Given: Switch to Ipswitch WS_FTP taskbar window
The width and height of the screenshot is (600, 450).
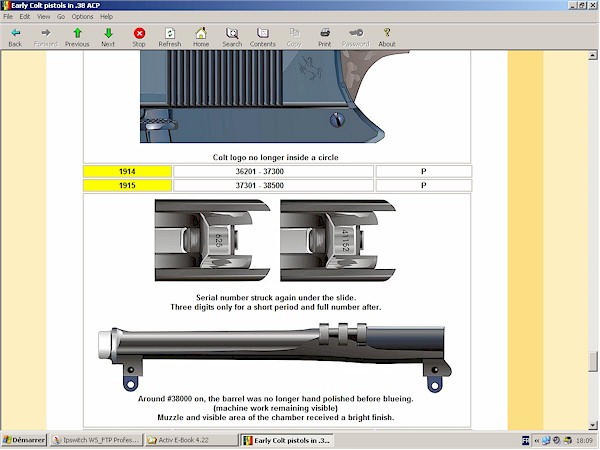Looking at the screenshot, I should [x=96, y=440].
